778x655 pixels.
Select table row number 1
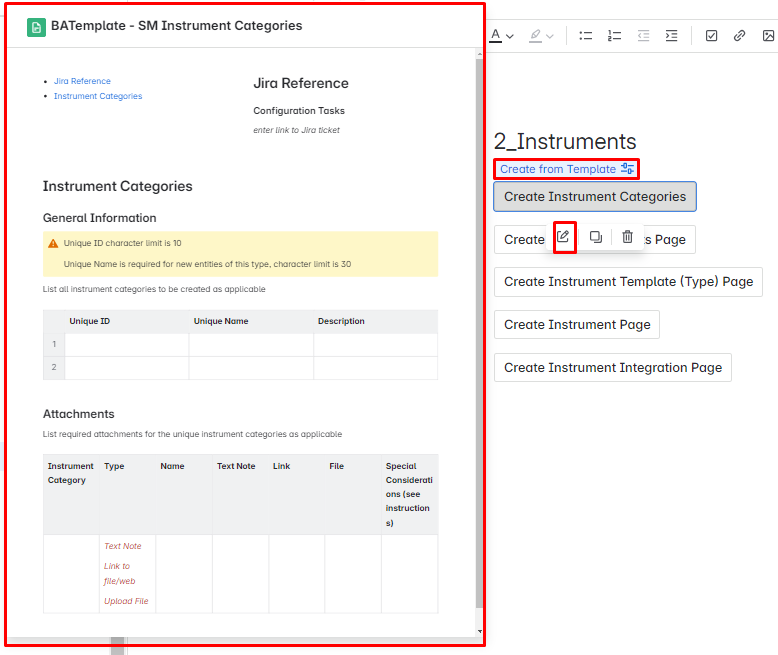pos(54,344)
